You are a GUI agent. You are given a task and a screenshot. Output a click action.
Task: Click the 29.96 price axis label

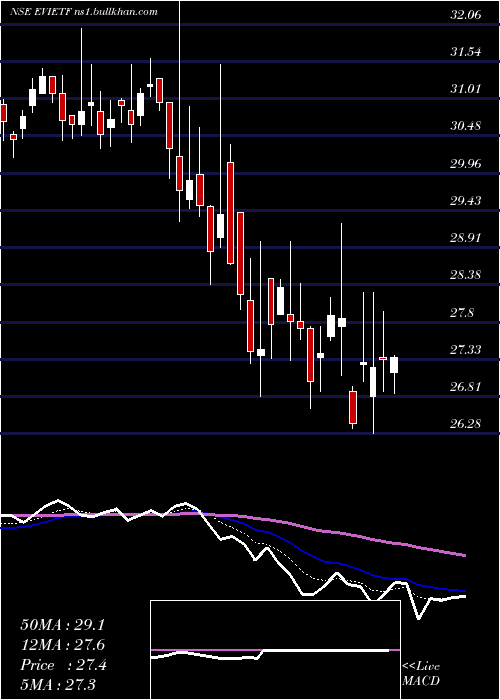(466, 163)
